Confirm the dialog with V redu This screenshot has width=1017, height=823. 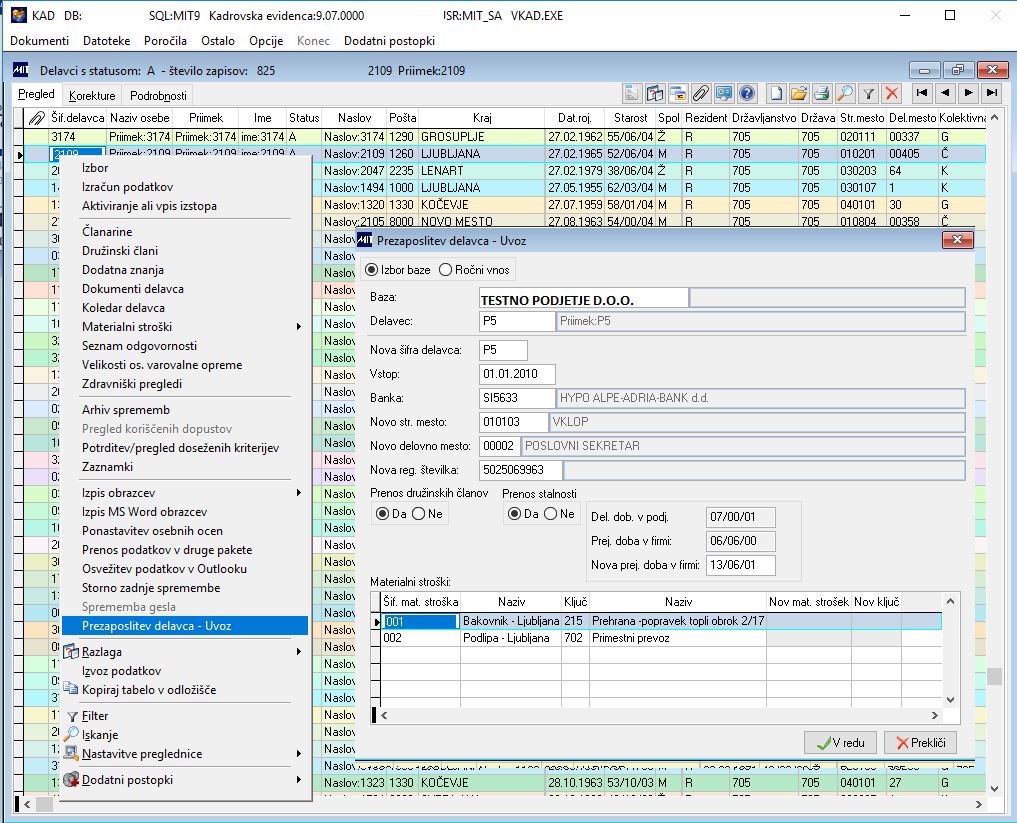click(x=841, y=743)
